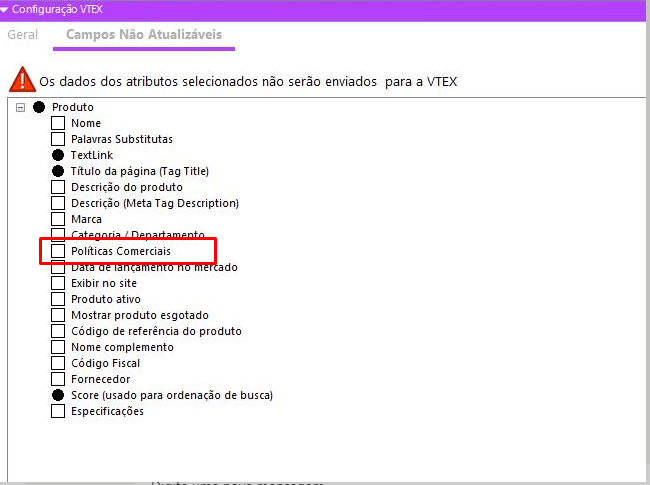Select the Fornecedor label
The image size is (650, 485).
point(100,379)
